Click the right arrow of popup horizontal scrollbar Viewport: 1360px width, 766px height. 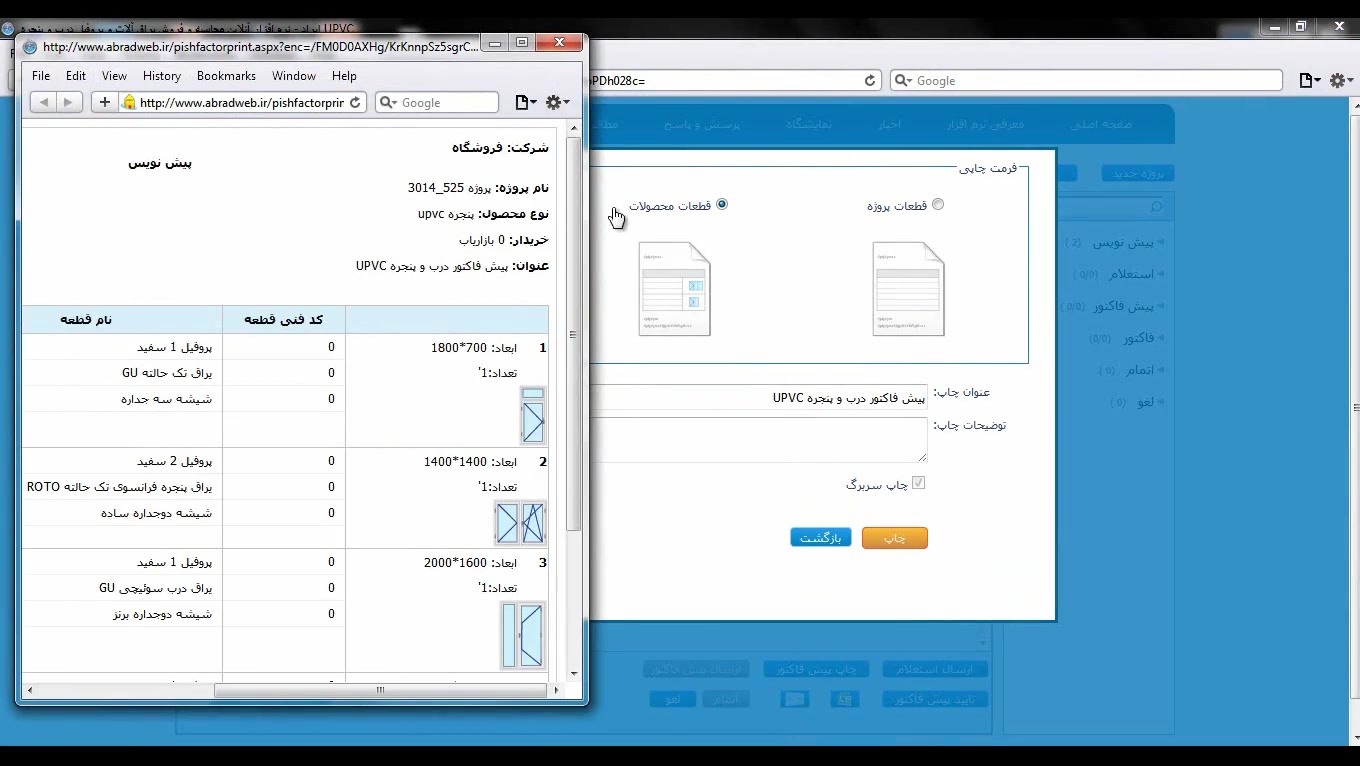click(x=557, y=690)
